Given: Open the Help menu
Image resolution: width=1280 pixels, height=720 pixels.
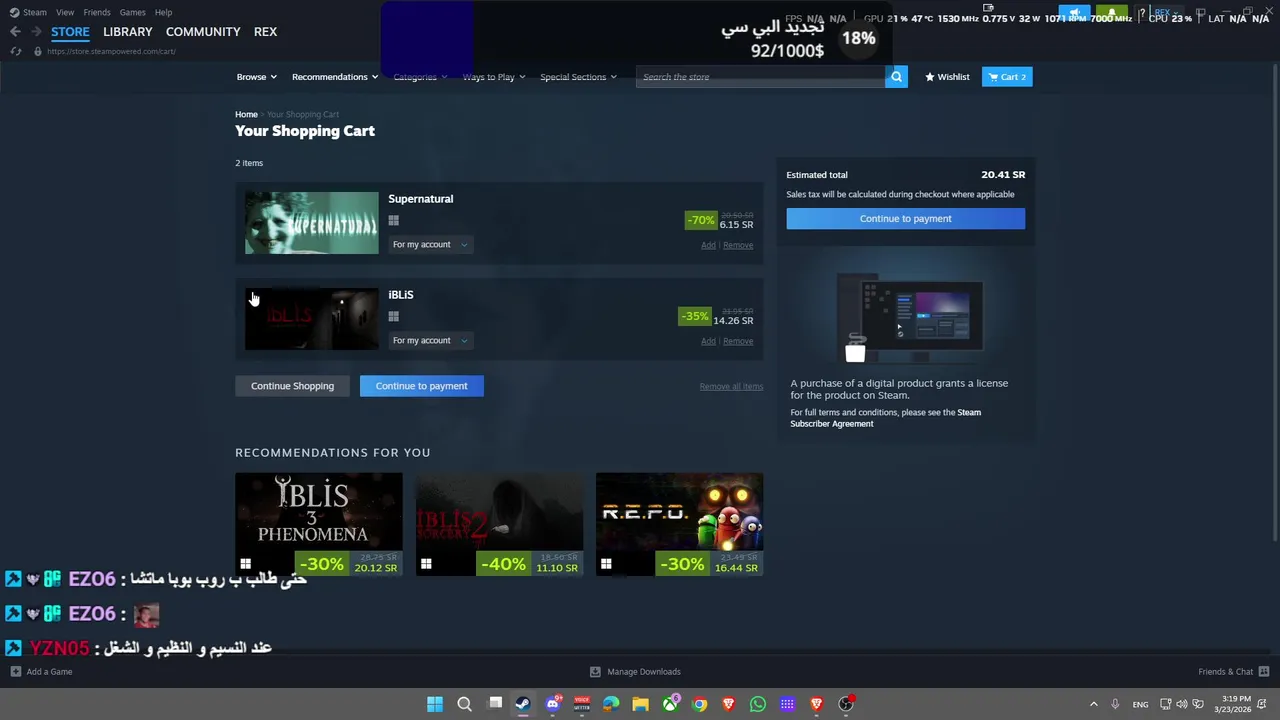Looking at the screenshot, I should point(163,12).
